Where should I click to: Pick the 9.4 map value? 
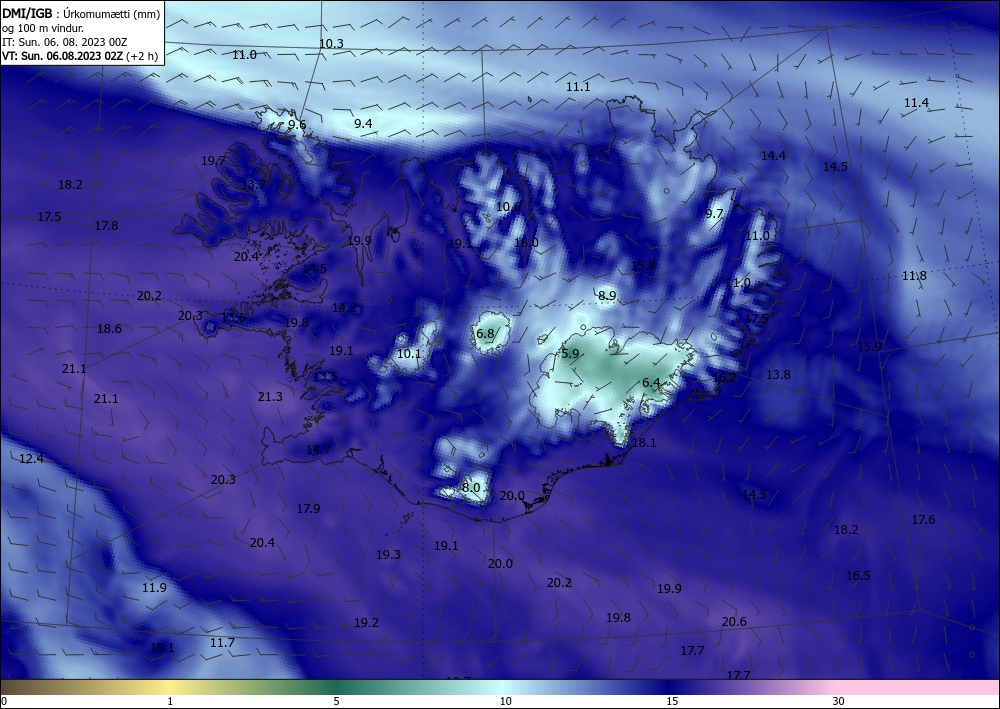coord(363,123)
